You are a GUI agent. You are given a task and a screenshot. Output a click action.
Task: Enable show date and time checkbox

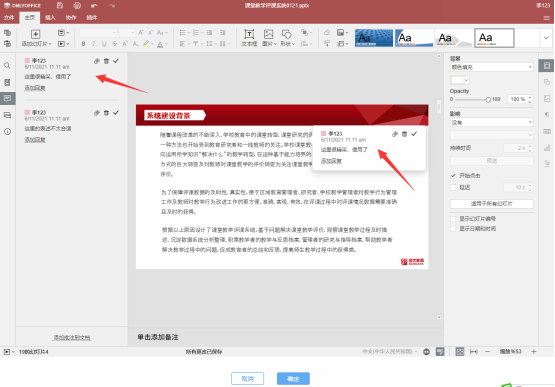click(453, 229)
